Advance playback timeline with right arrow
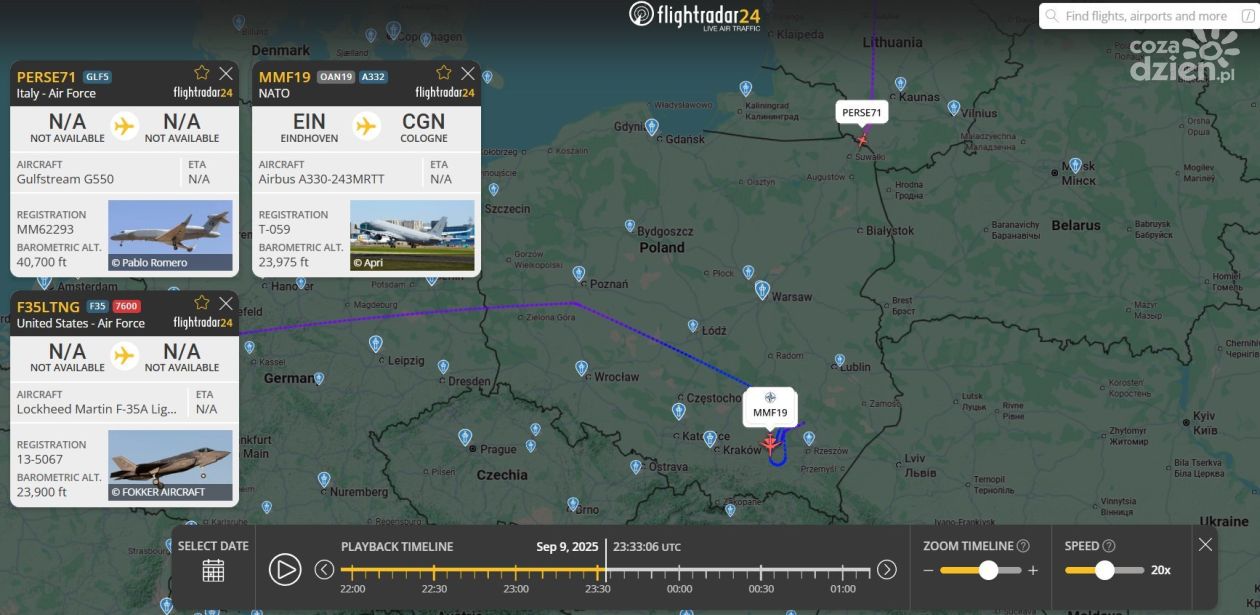Screen dimensions: 1260x615 (887, 569)
